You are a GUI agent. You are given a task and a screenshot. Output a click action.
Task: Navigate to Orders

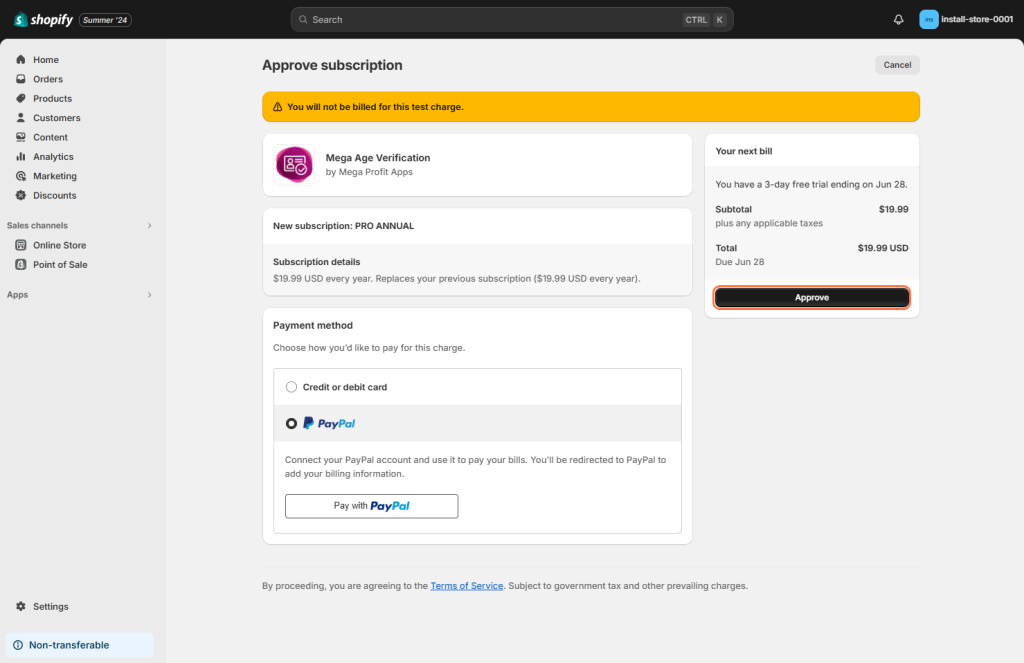[47, 78]
